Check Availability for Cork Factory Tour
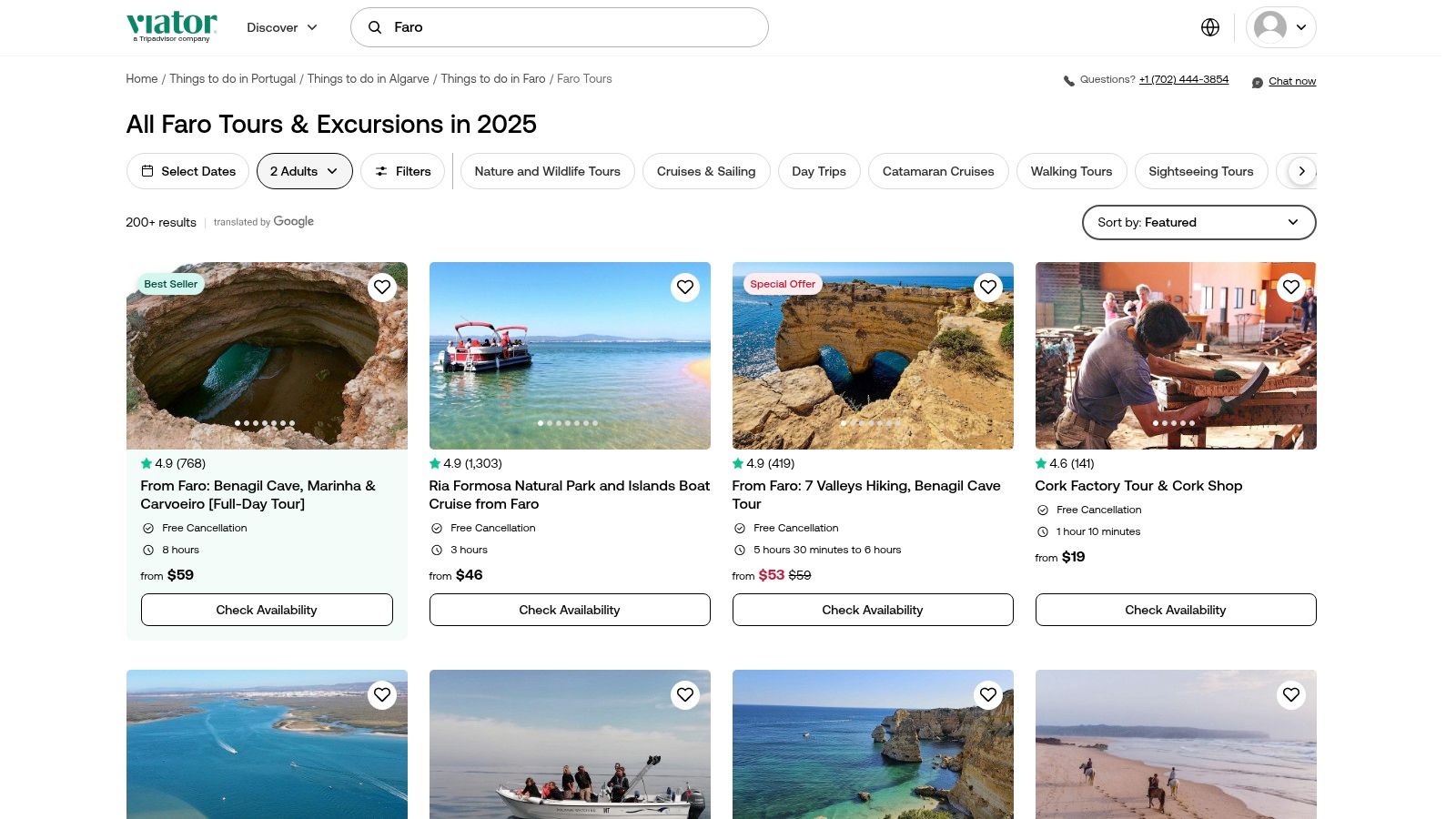 (x=1176, y=610)
